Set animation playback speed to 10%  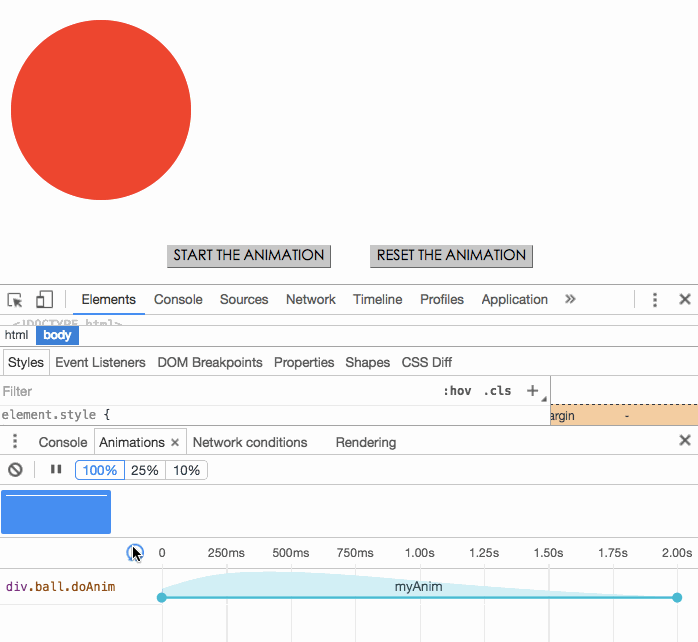click(186, 470)
